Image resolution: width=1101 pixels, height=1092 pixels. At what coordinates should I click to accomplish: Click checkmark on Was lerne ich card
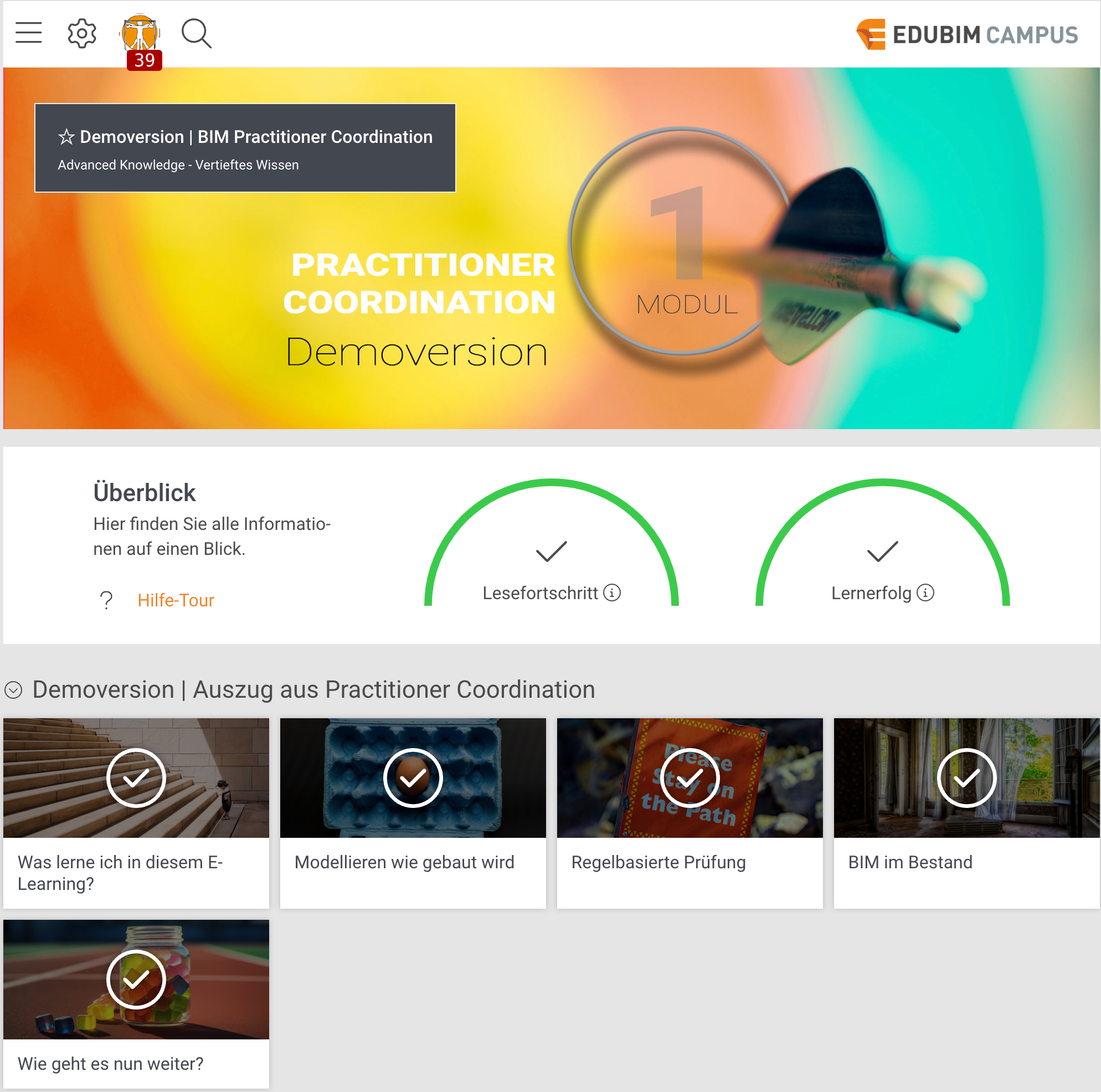[x=136, y=778]
